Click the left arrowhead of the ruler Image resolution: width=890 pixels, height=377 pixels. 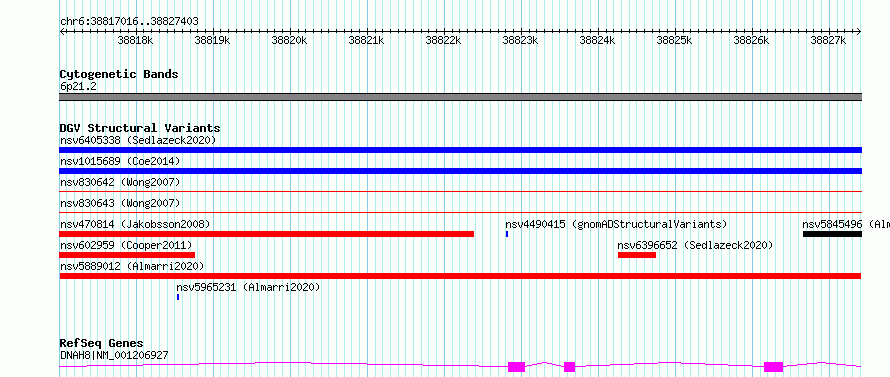pos(62,32)
